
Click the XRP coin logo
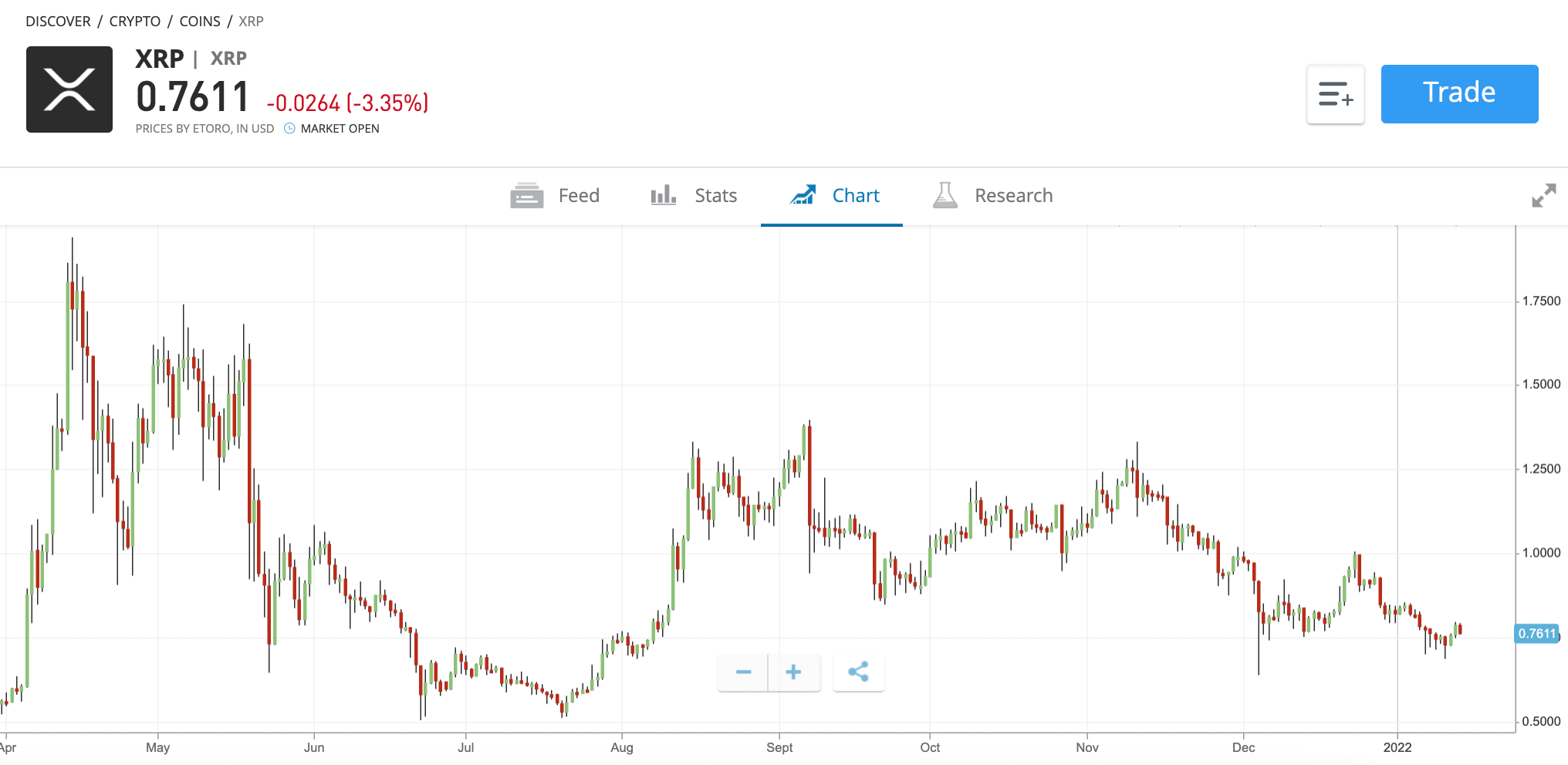pos(69,89)
